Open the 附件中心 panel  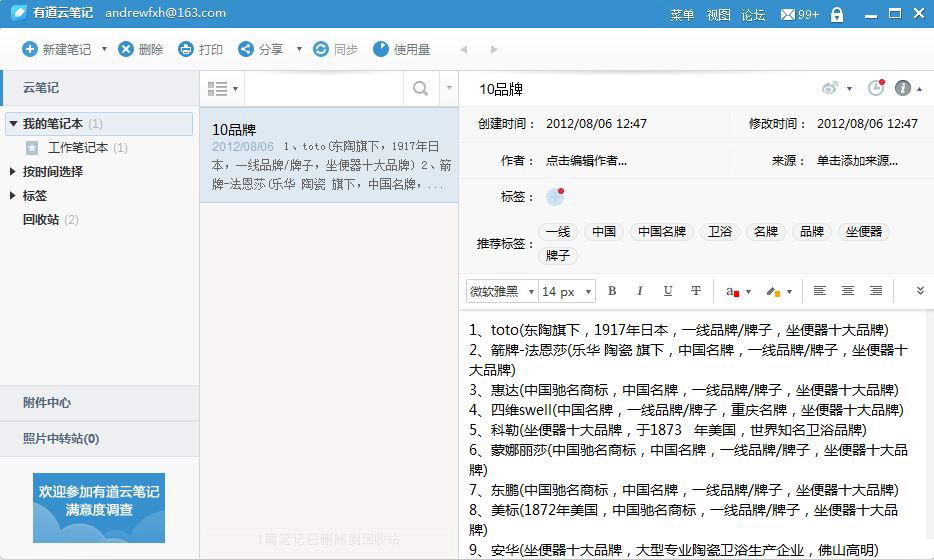99,403
